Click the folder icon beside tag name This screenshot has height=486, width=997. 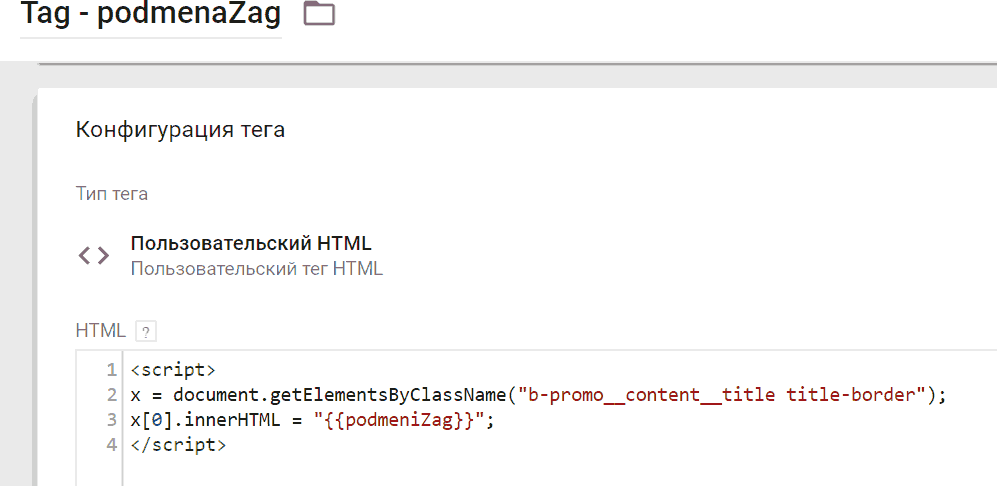319,13
